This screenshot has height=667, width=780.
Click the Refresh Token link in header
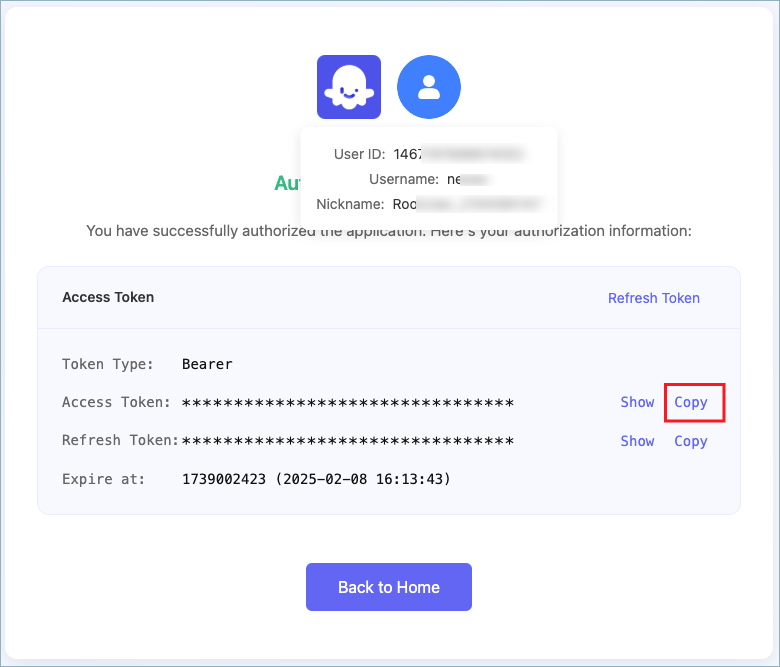click(654, 298)
